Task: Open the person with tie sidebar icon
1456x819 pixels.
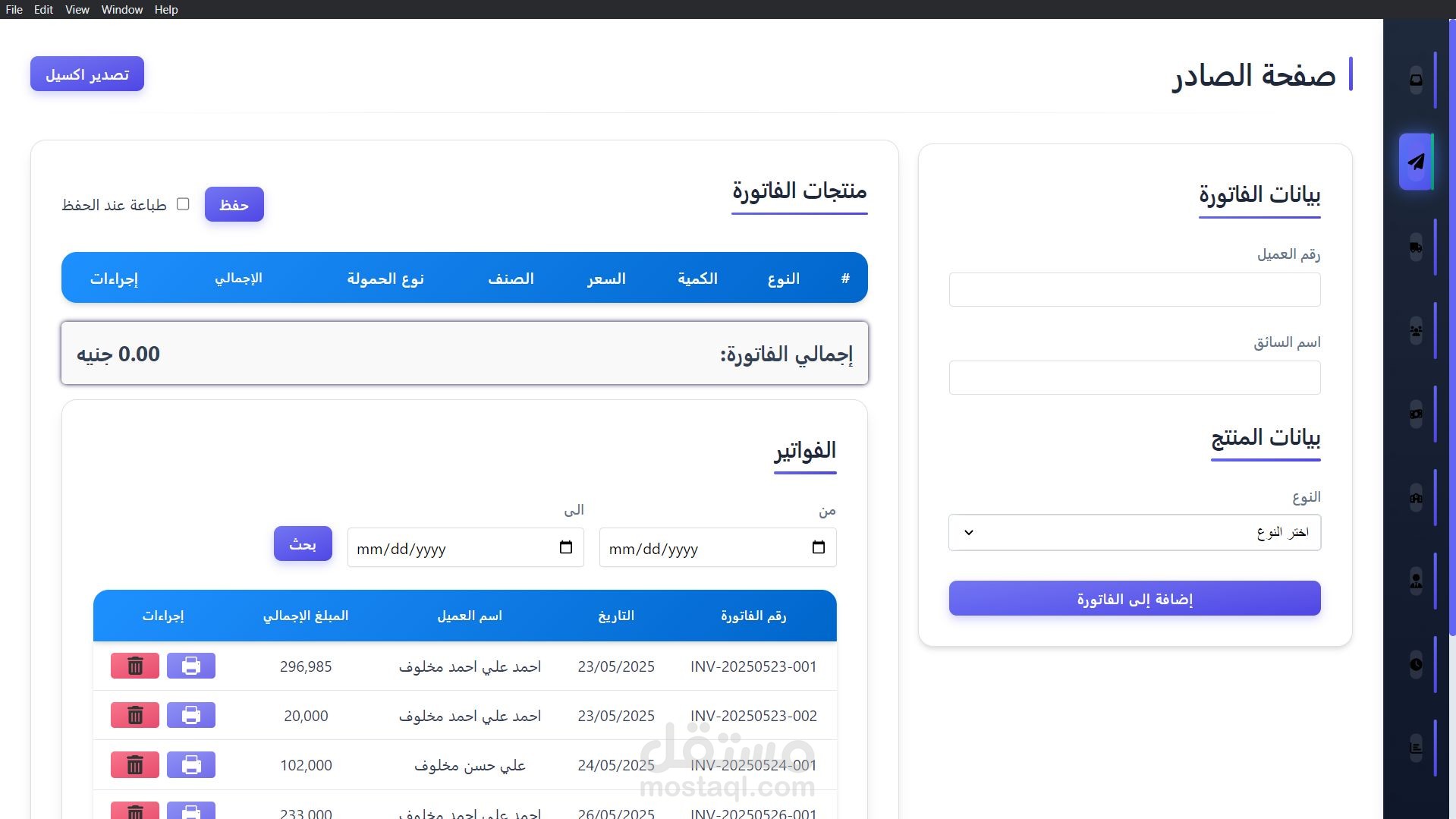Action: coord(1416,581)
